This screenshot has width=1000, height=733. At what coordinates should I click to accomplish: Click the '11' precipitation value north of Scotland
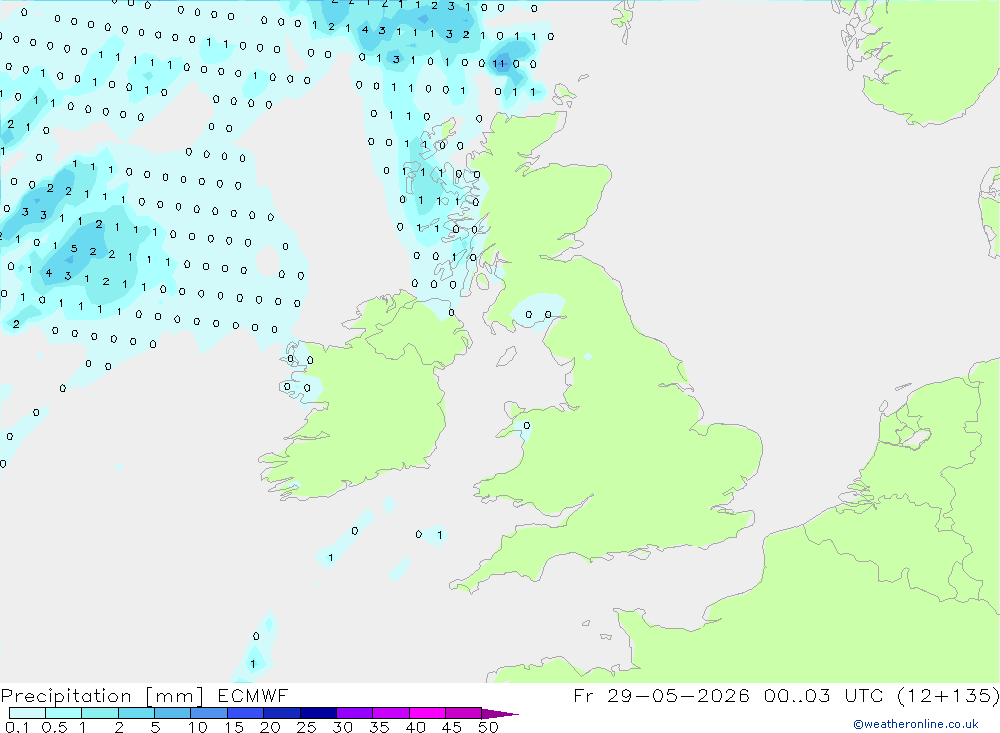tap(499, 63)
